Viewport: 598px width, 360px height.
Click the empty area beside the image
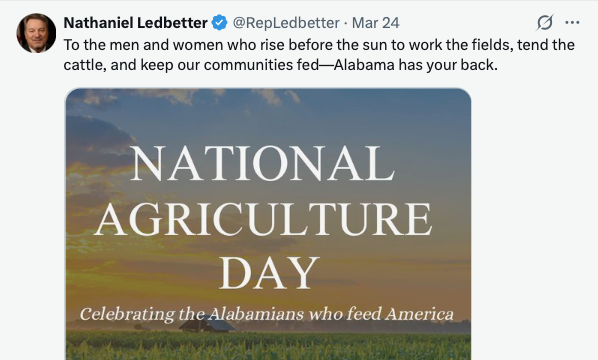tap(534, 224)
